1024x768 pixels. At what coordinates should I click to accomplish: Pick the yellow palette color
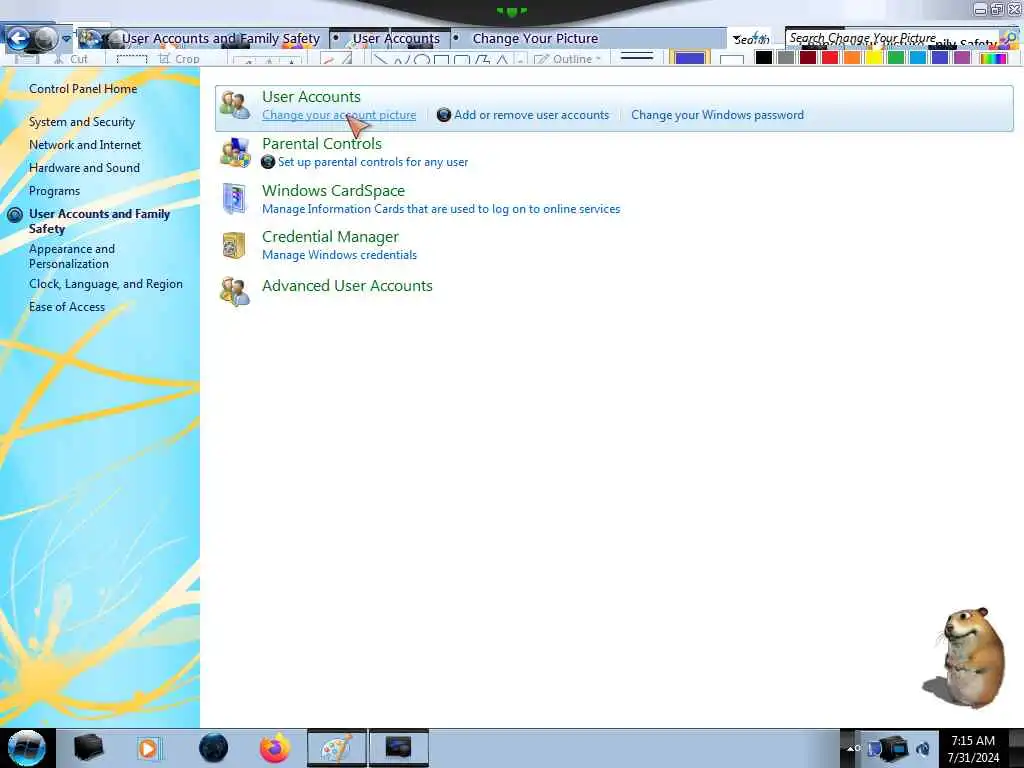874,57
